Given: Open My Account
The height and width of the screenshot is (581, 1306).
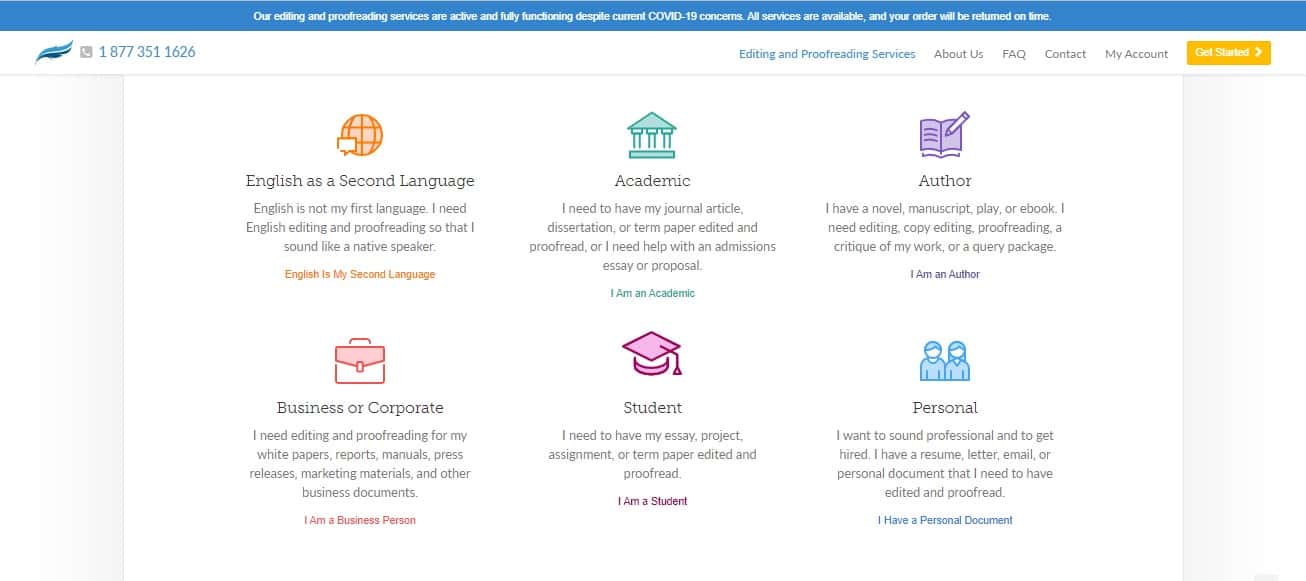Looking at the screenshot, I should pos(1136,54).
